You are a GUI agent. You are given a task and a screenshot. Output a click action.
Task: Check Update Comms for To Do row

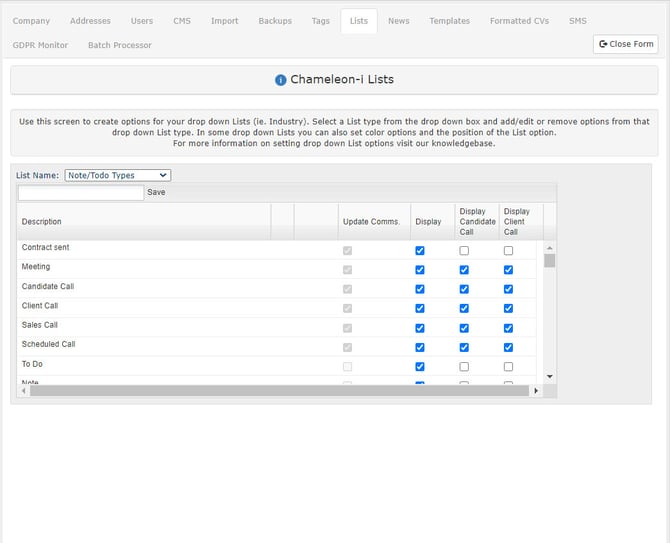click(347, 367)
